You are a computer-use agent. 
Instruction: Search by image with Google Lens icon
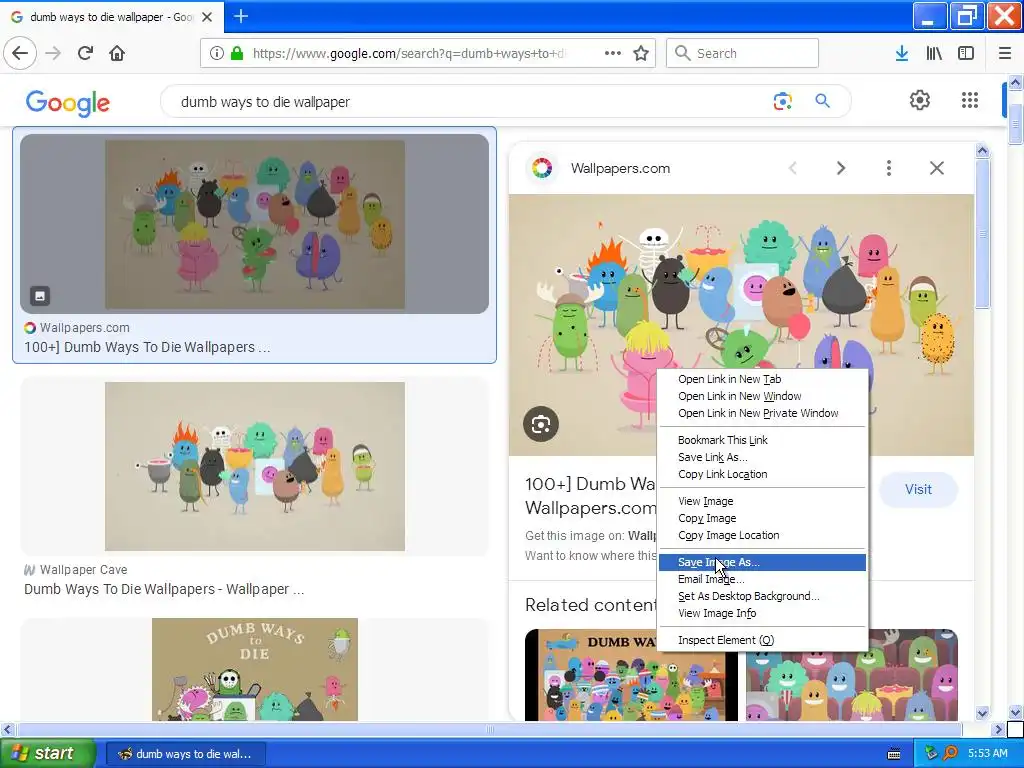(782, 101)
